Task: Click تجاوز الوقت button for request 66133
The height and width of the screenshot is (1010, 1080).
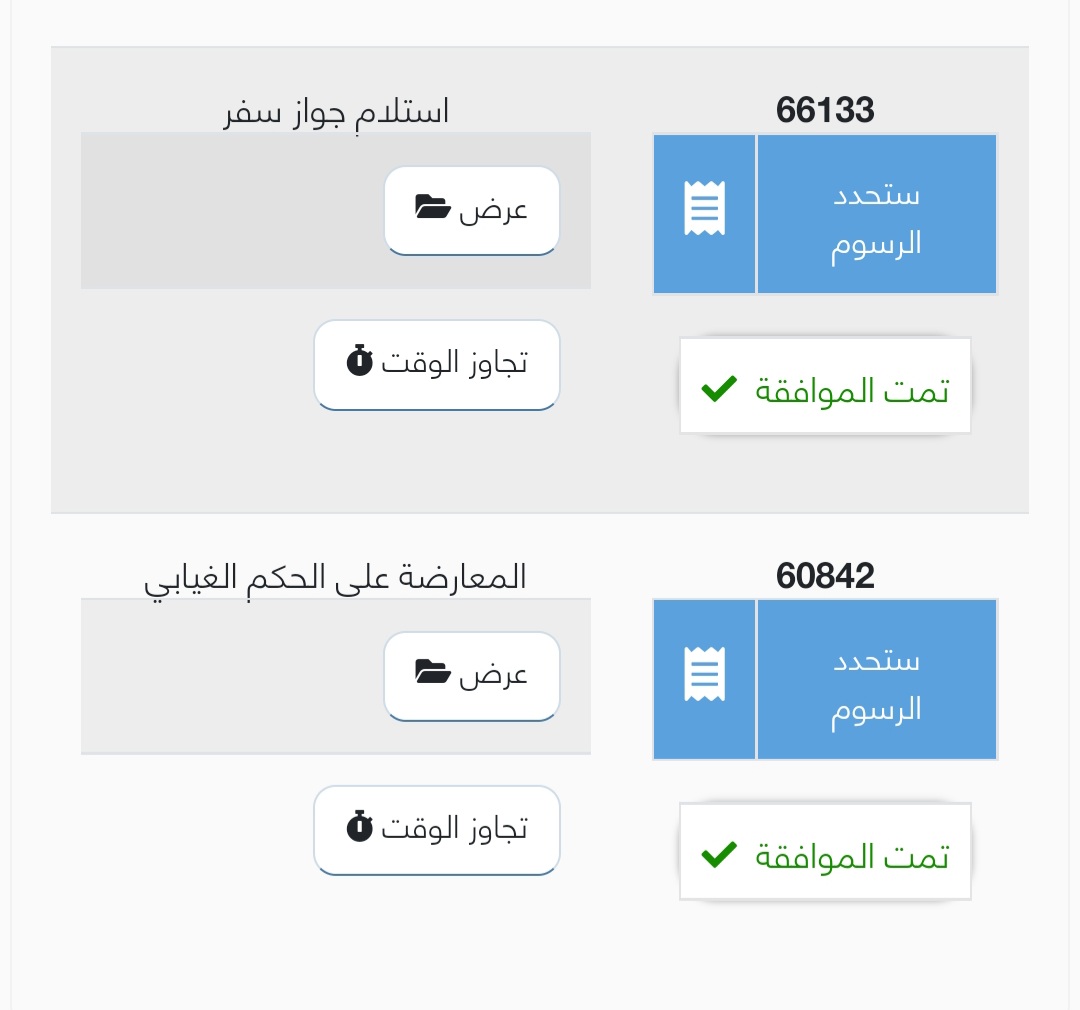Action: coord(437,364)
